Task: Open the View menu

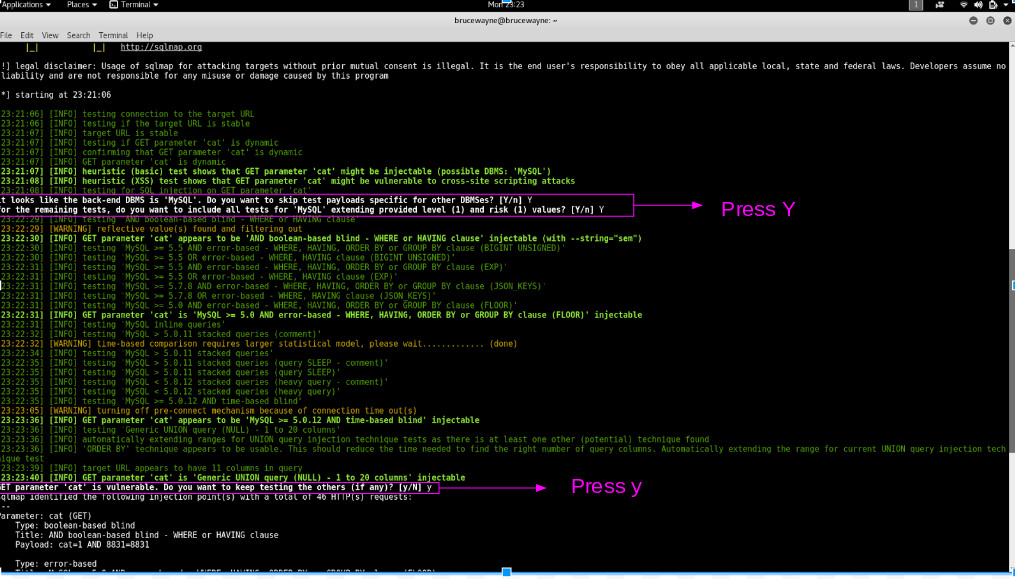Action: click(50, 36)
